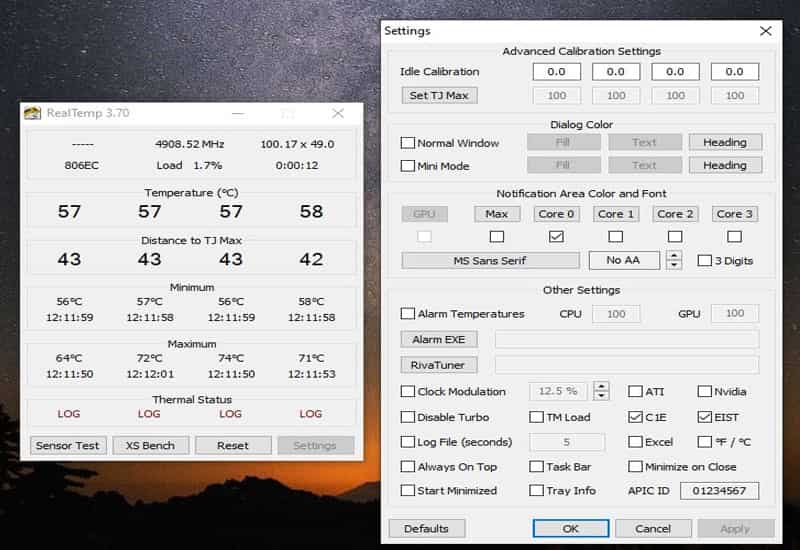This screenshot has height=550, width=800.
Task: Enable the Mini Mode checkbox
Action: point(408,166)
